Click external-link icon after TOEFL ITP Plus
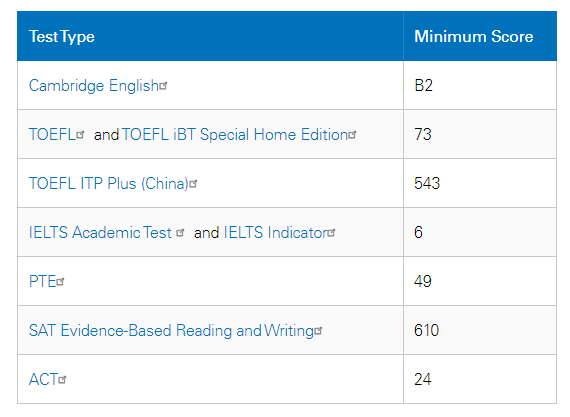Screen dimensions: 570x417 click(193, 184)
